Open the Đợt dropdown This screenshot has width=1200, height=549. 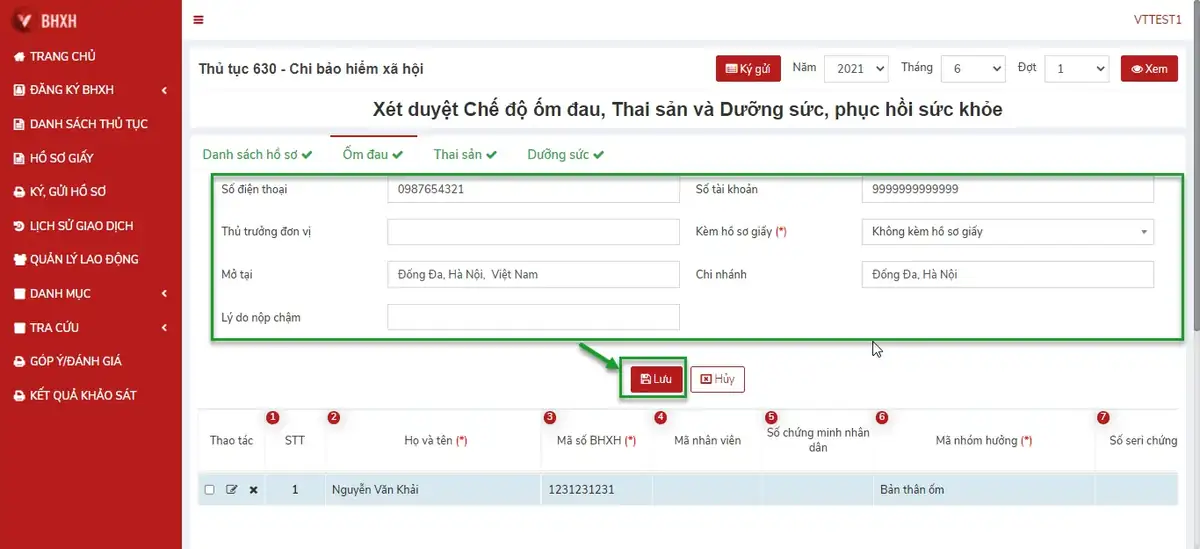pyautogui.click(x=1077, y=68)
